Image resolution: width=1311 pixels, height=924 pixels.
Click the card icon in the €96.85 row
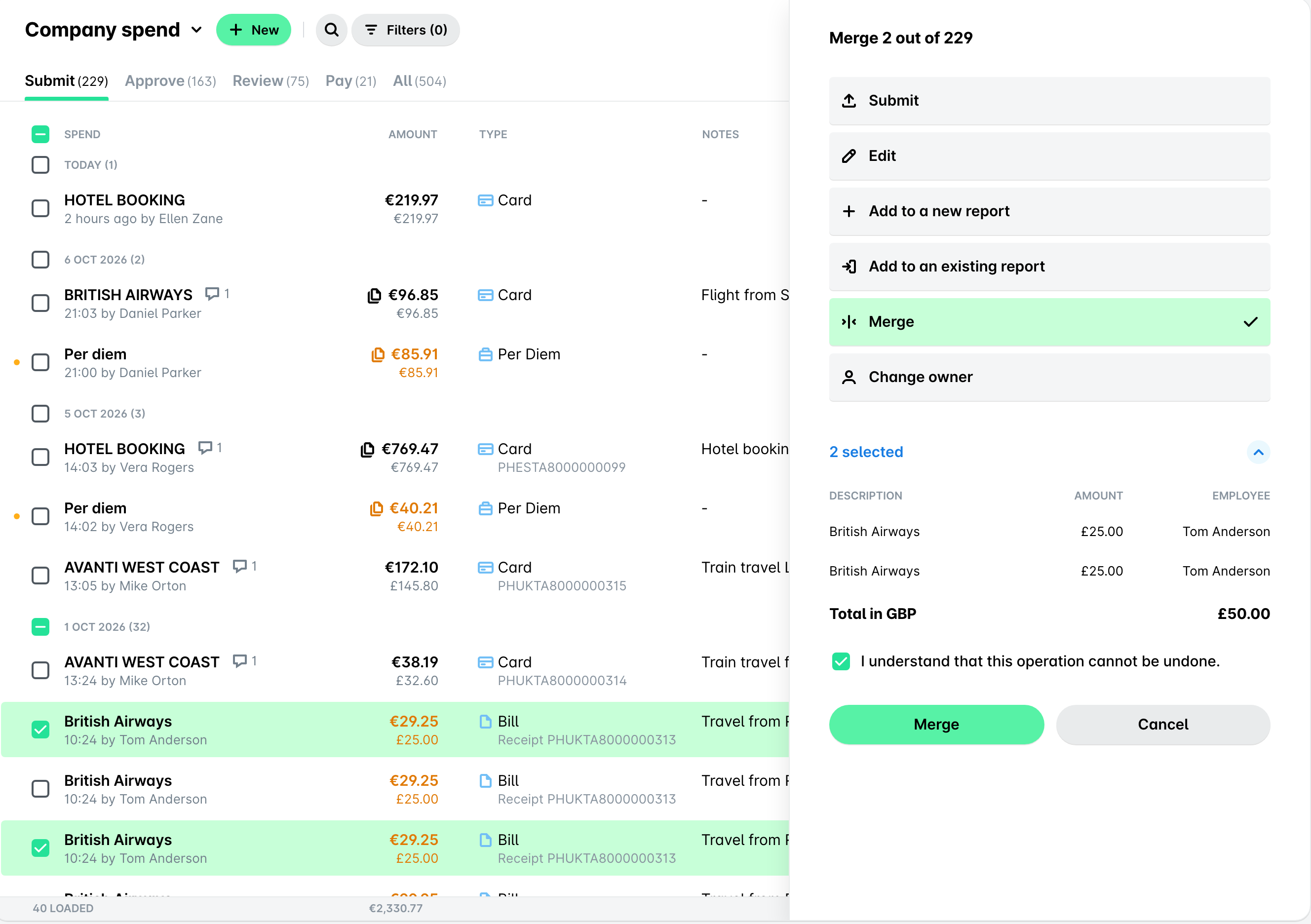pos(485,295)
